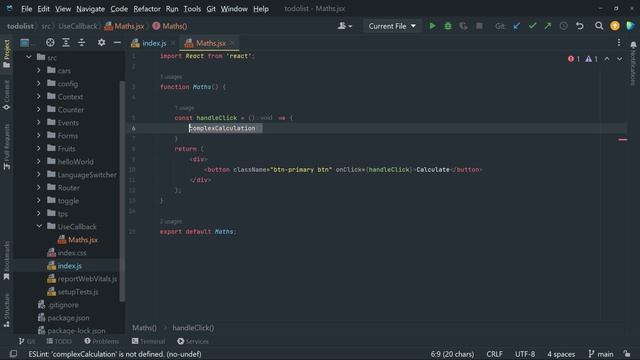The height and width of the screenshot is (360, 640).
Task: Expand the Router folder
Action: (38, 187)
